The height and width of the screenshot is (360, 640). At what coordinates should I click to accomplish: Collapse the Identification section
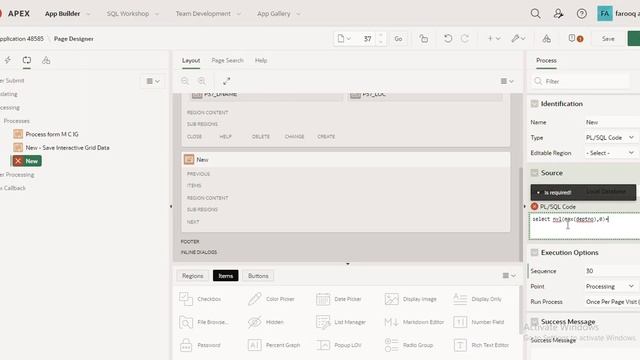tap(534, 104)
